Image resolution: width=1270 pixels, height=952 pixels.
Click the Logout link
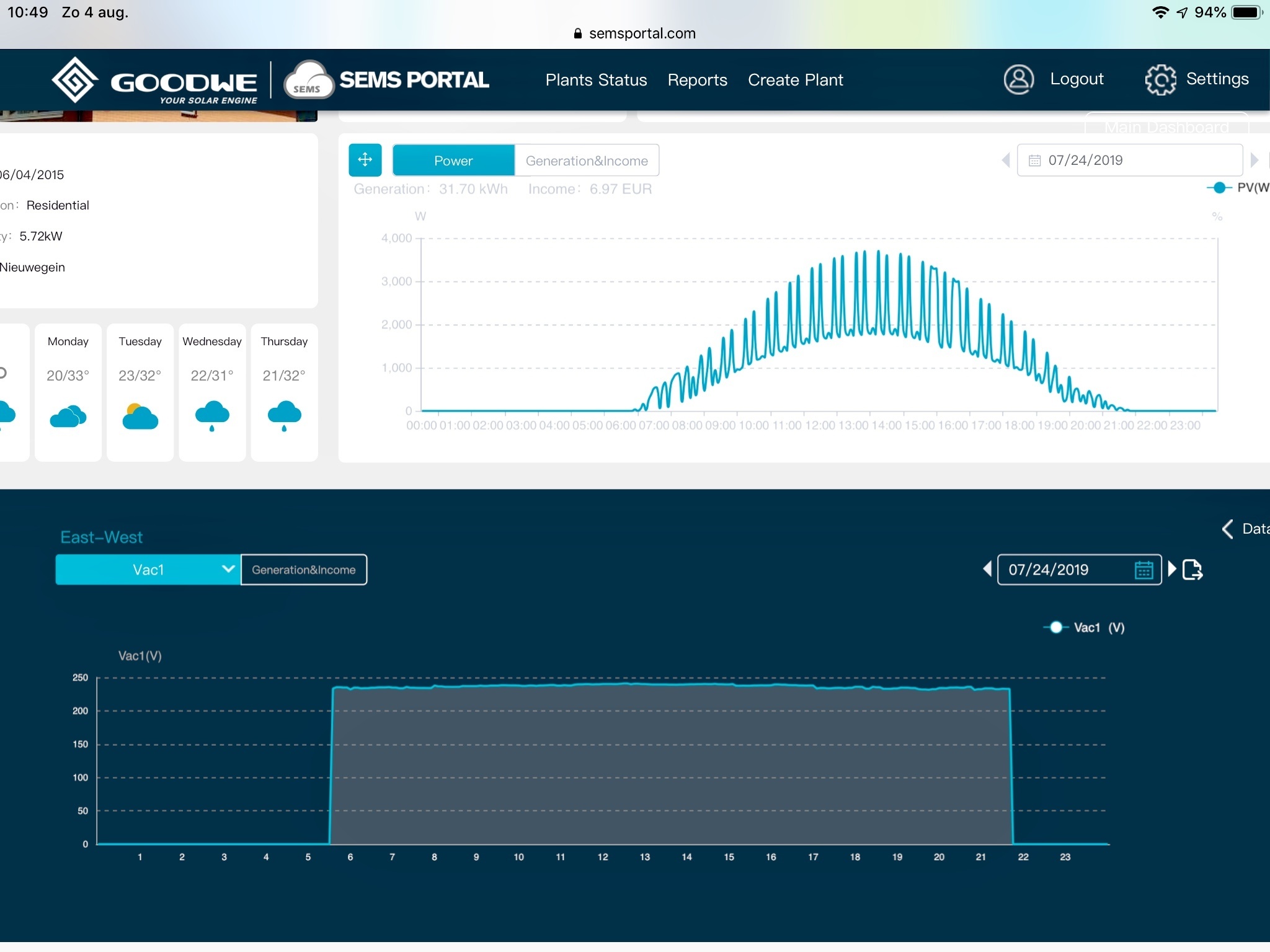tap(1077, 79)
